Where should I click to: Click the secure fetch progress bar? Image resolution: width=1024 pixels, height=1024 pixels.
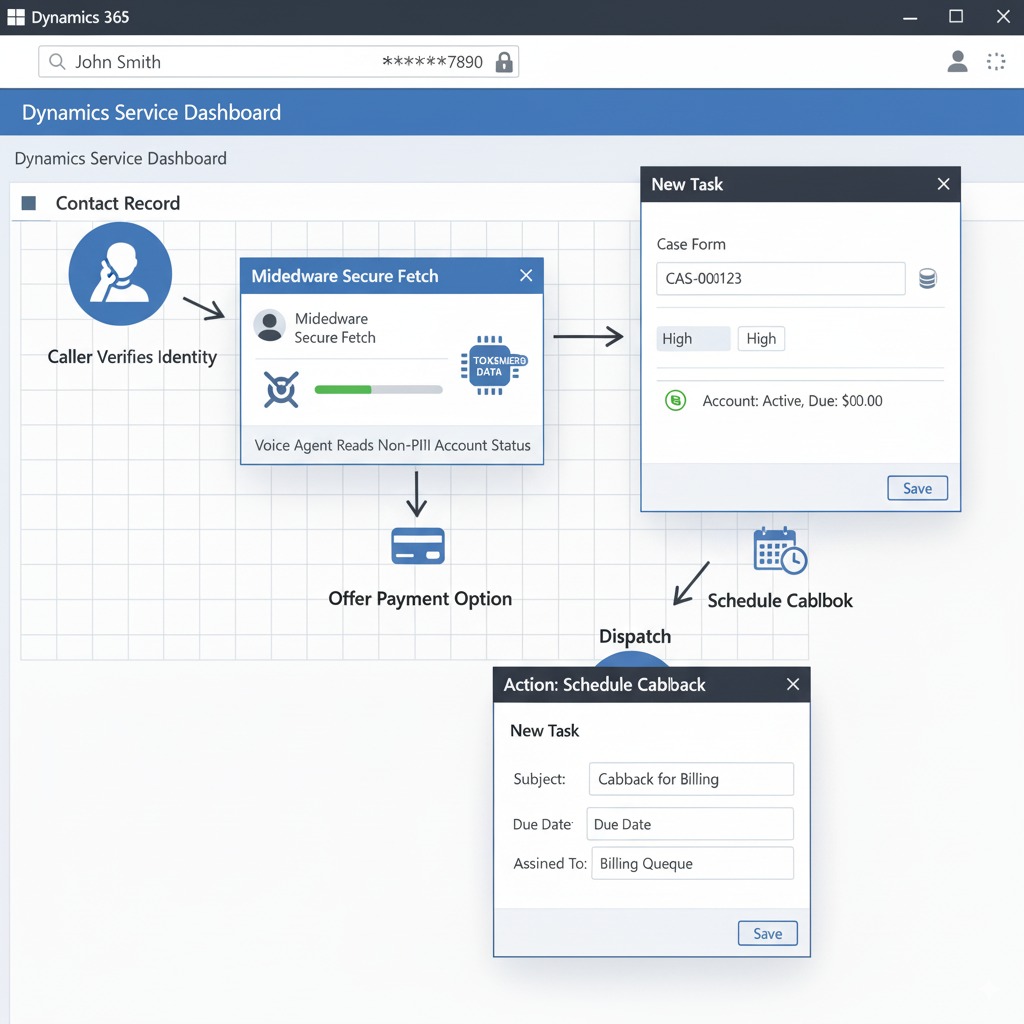tap(378, 390)
